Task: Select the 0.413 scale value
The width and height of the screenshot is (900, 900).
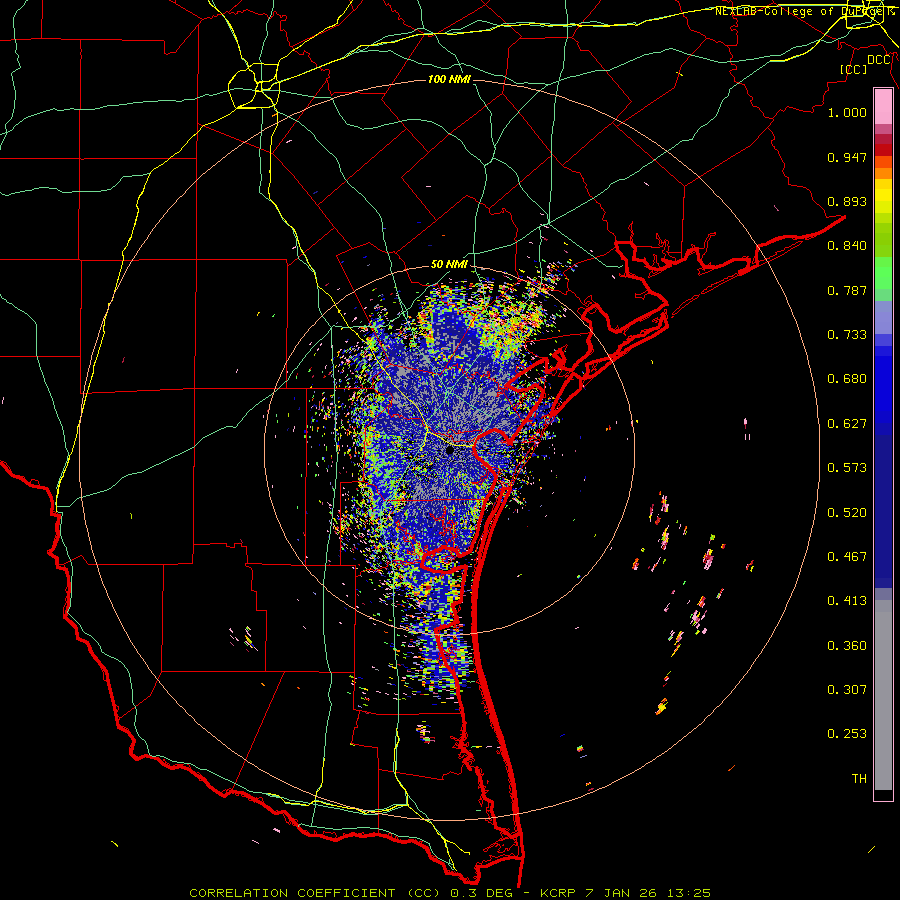Action: click(847, 601)
